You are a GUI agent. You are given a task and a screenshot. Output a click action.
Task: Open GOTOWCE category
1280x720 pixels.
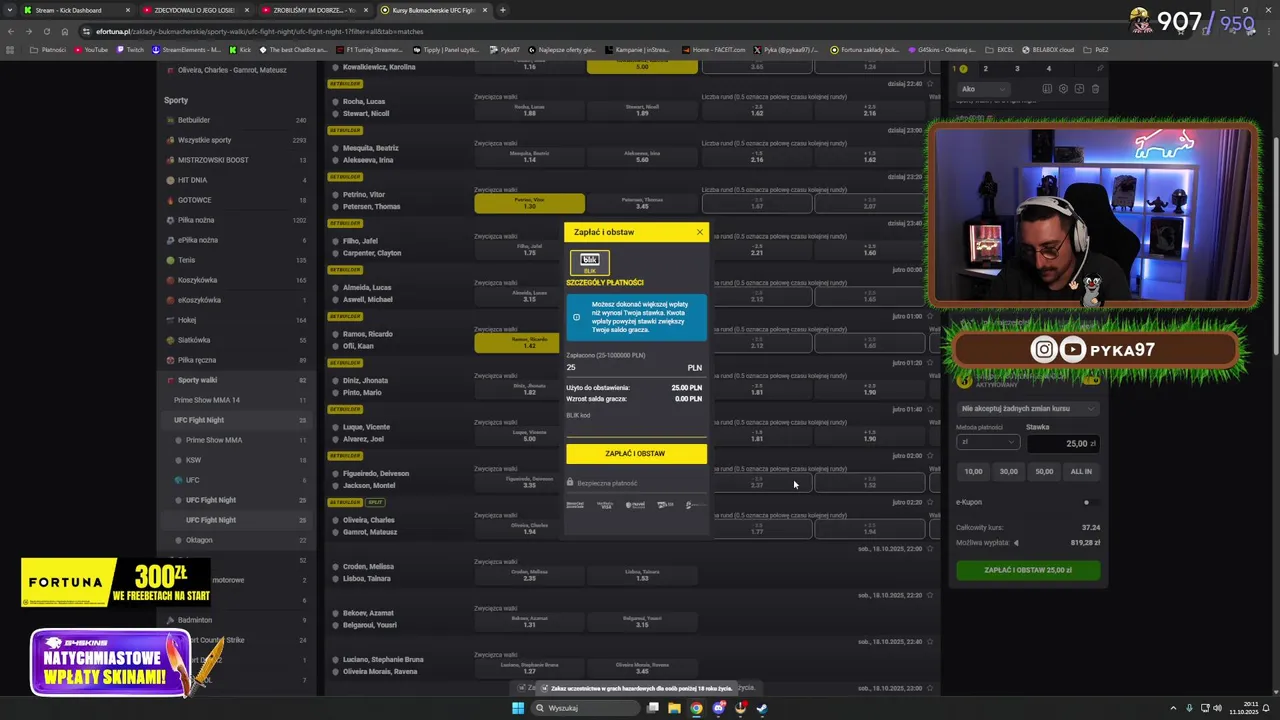236,200
